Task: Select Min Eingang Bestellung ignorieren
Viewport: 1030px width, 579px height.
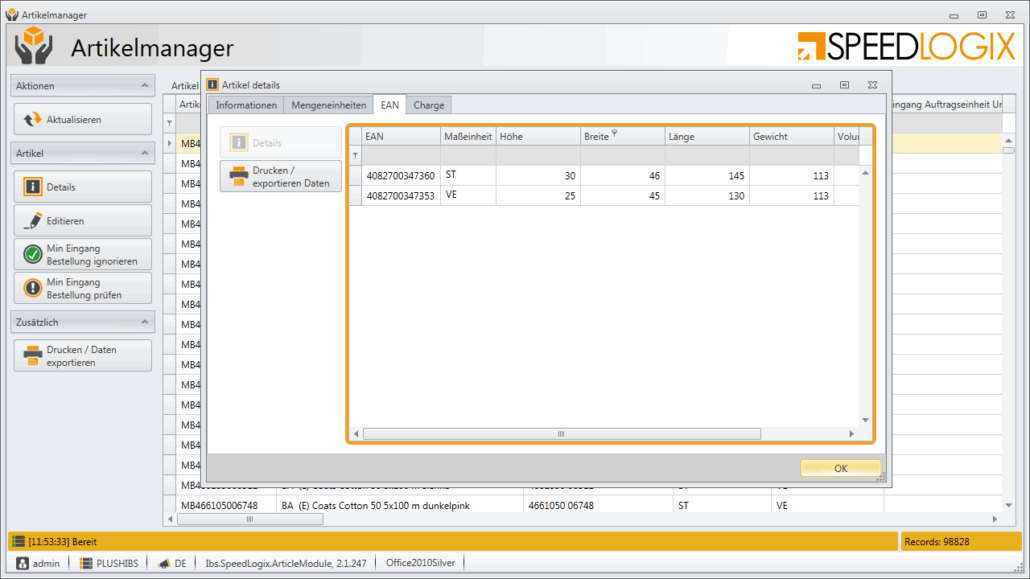Action: 82,255
